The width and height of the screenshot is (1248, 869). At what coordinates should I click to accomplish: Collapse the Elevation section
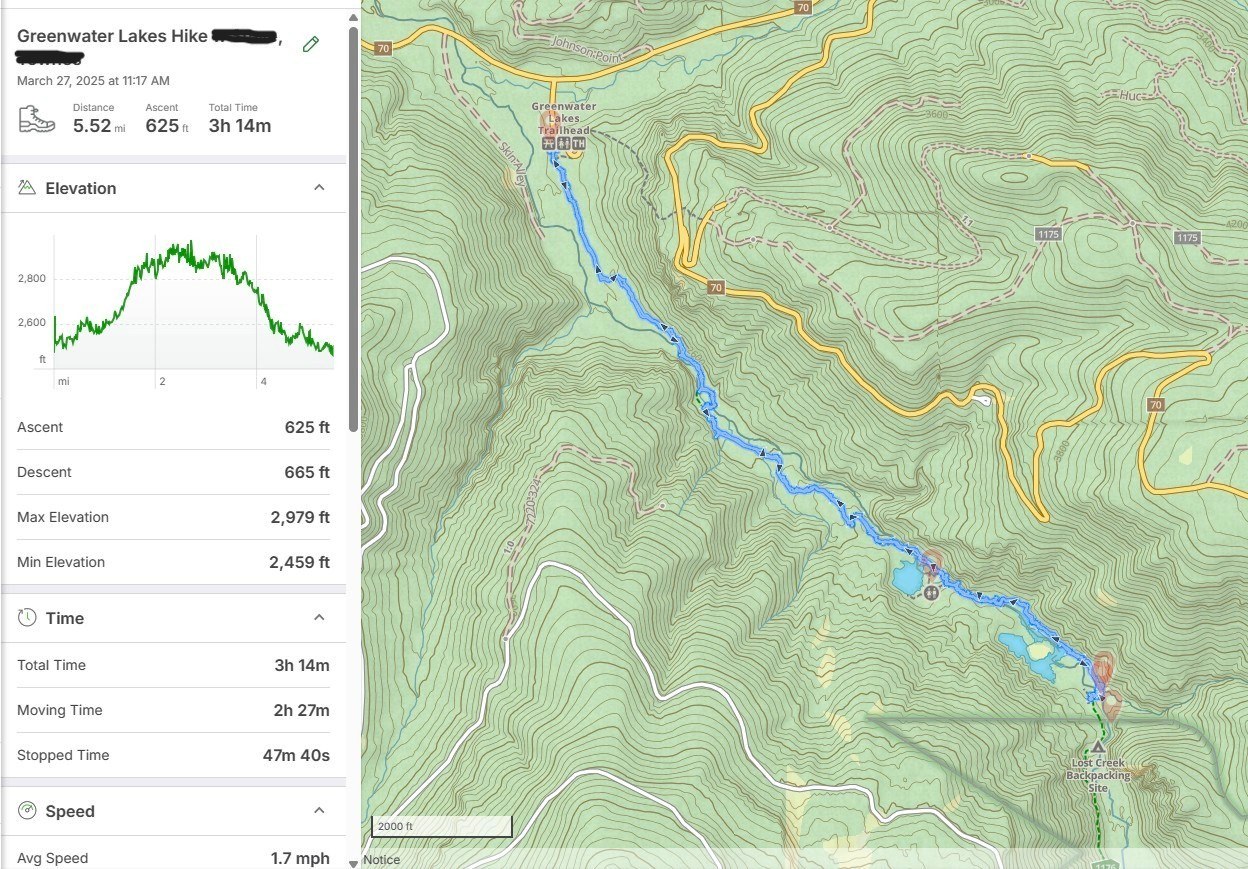(x=319, y=188)
